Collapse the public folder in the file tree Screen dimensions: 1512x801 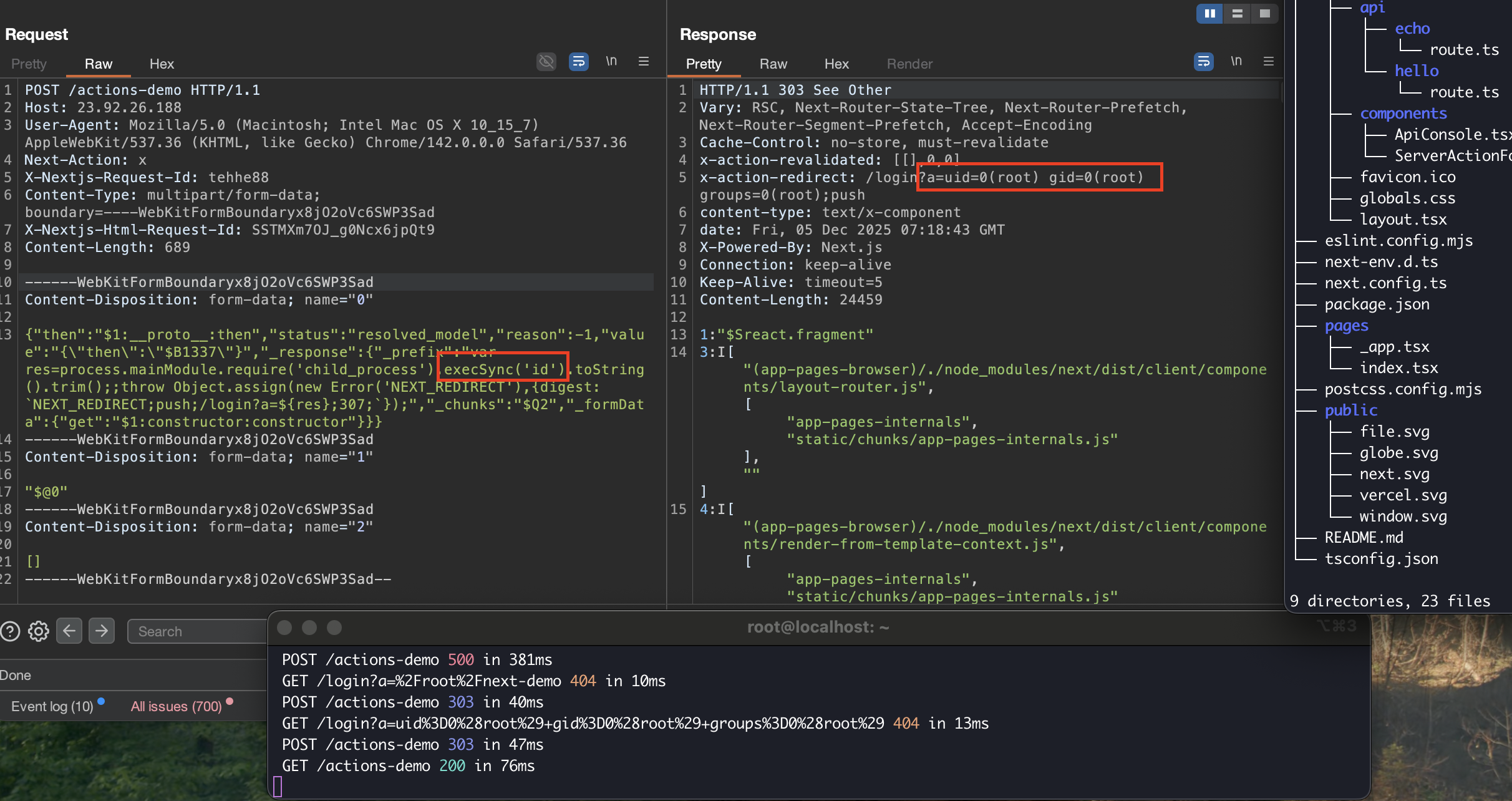pyautogui.click(x=1350, y=410)
